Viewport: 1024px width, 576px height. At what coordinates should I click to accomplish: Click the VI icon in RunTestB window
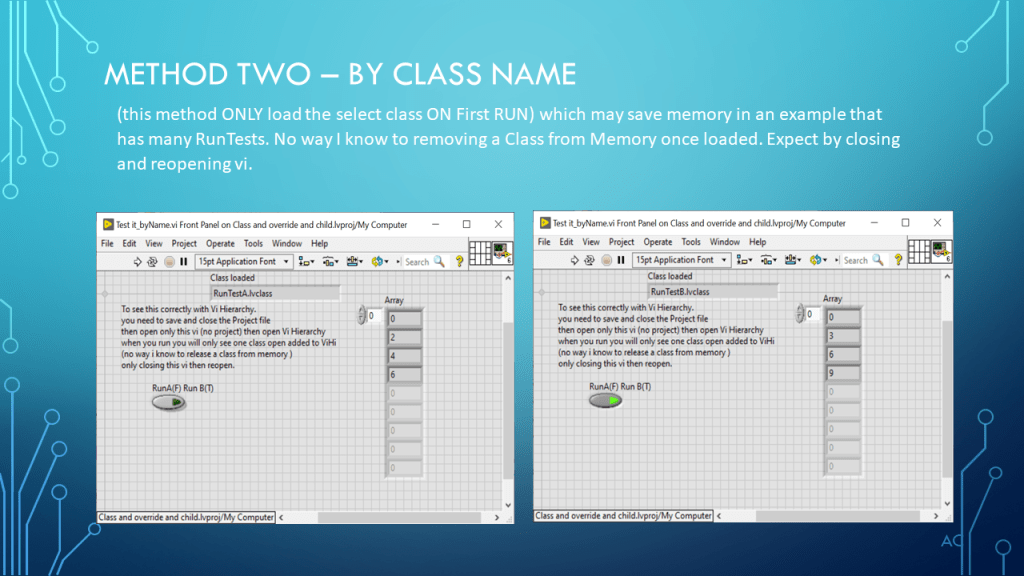[940, 250]
